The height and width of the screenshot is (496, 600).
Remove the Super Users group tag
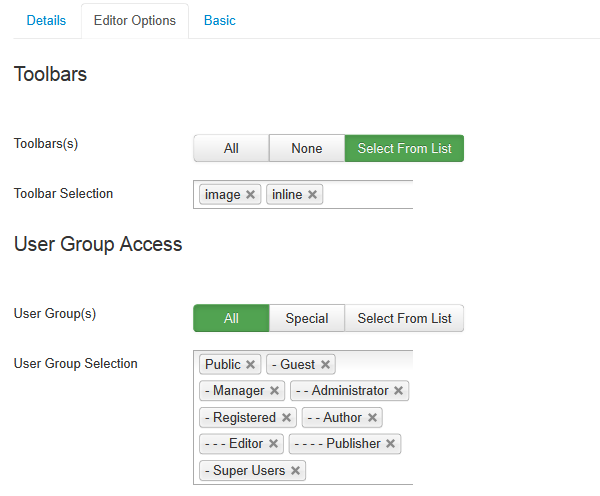coord(295,471)
